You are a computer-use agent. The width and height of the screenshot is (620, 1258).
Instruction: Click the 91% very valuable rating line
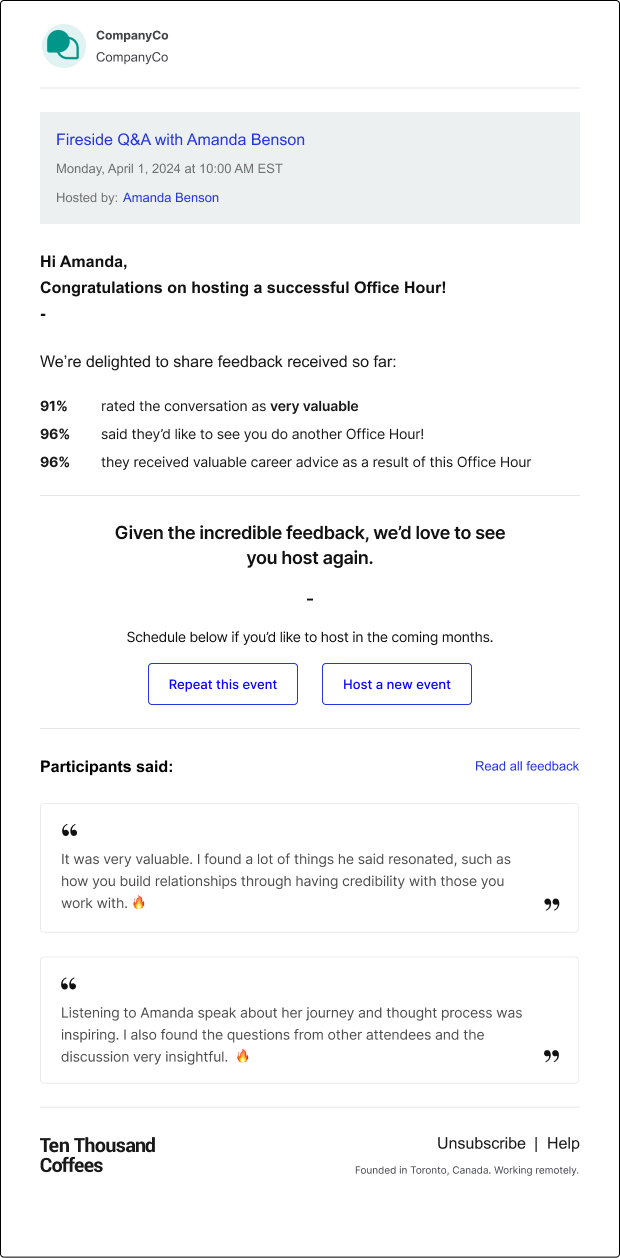tap(199, 406)
